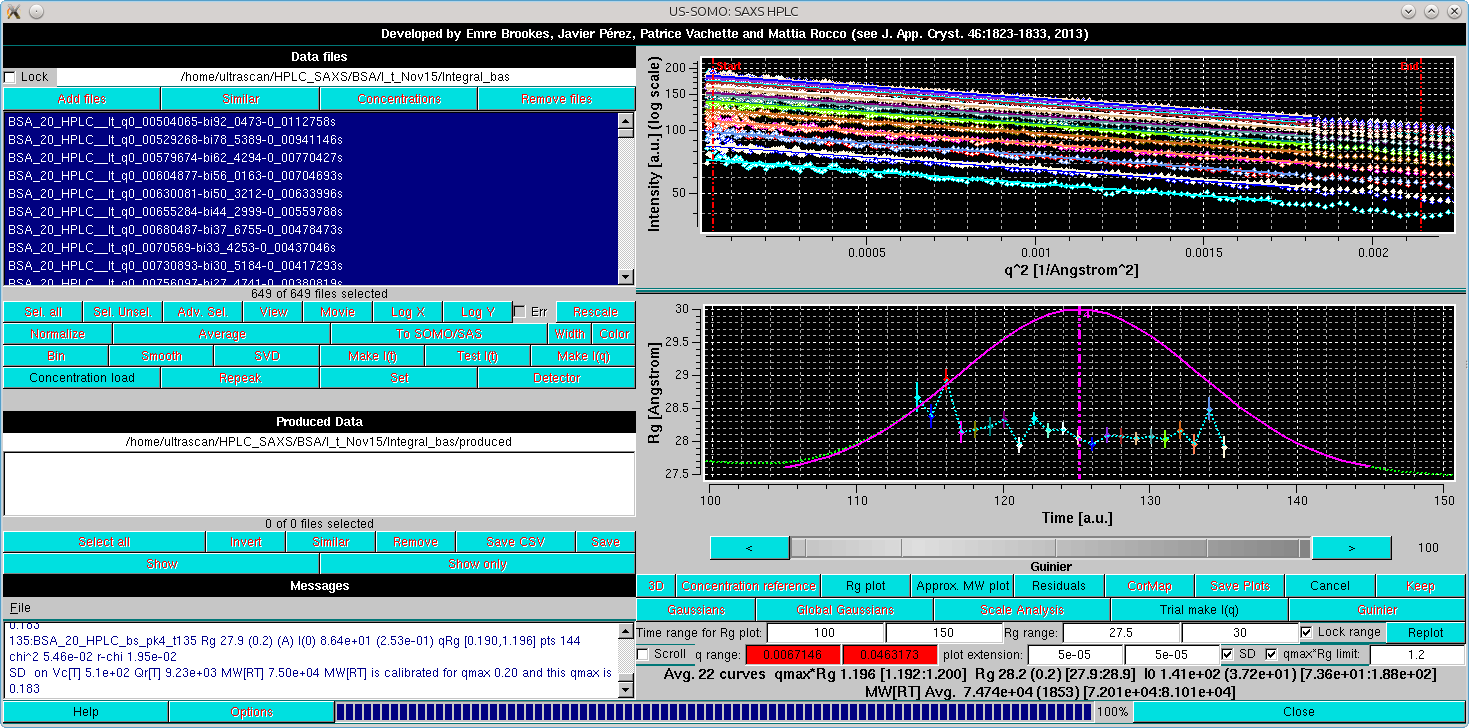The image size is (1469, 728).
Task: Click the Add files button
Action: pyautogui.click(x=82, y=99)
